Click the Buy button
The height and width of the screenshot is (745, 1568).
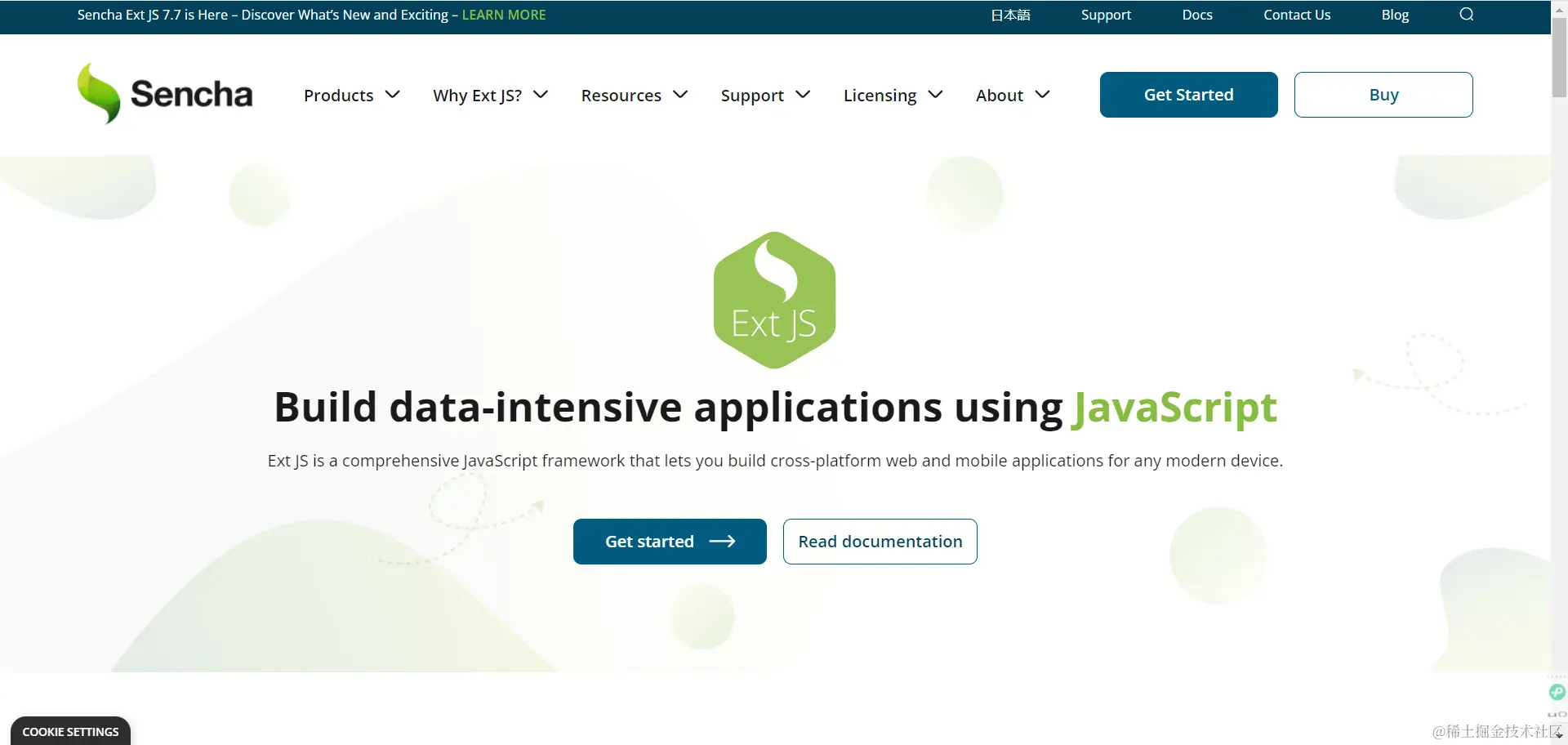click(1383, 95)
